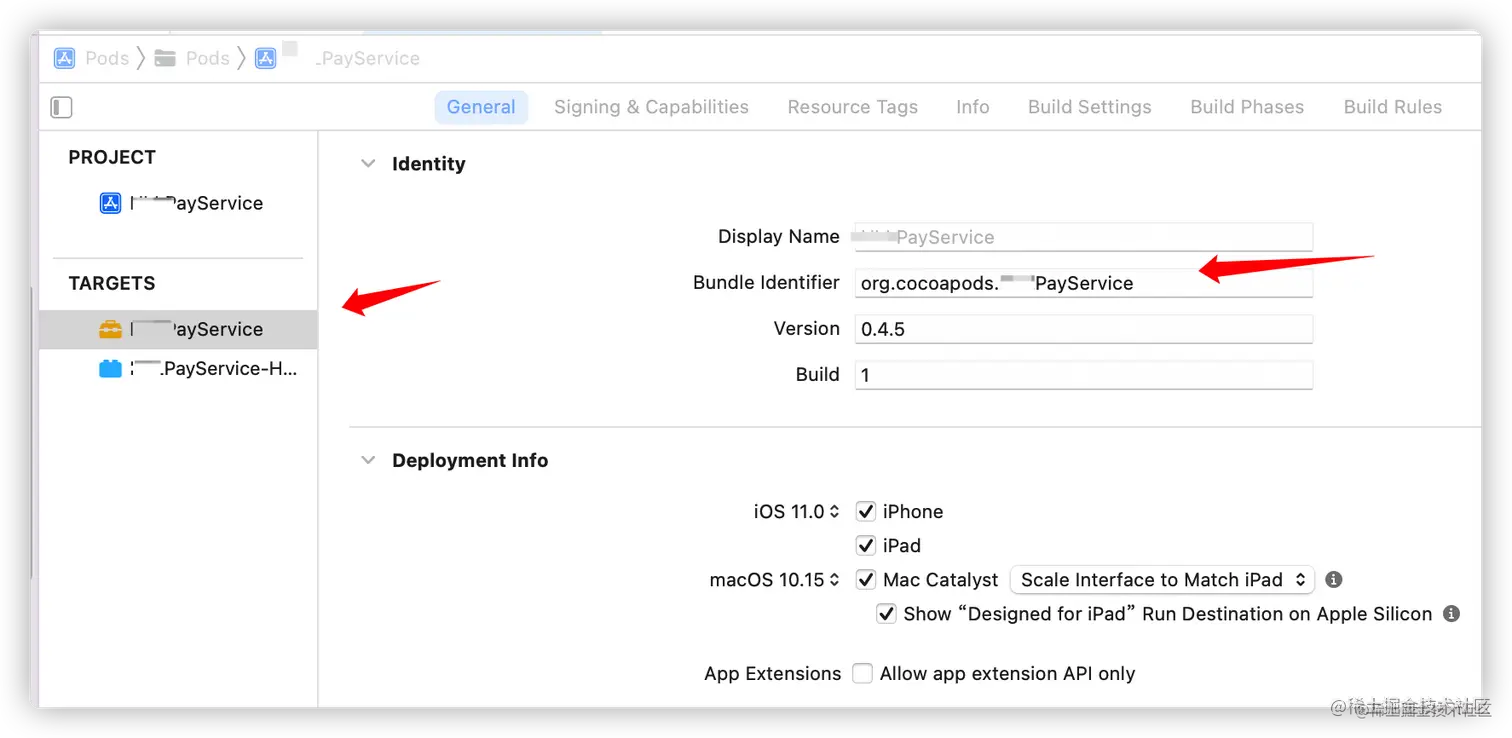Click the Pods folder icon in breadcrumb
The height and width of the screenshot is (738, 1512).
[165, 58]
